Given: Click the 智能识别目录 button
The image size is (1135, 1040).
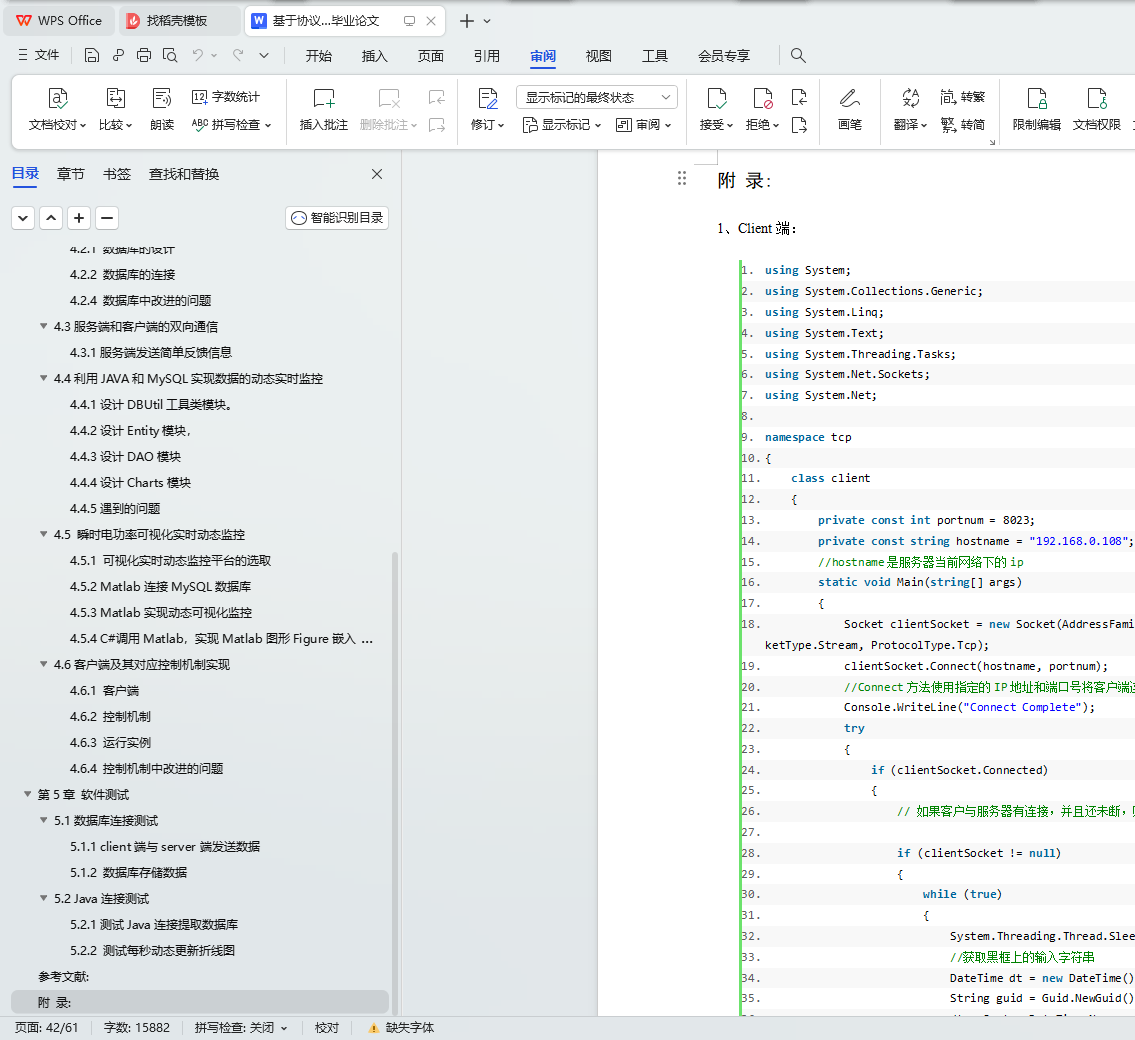Looking at the screenshot, I should tap(337, 218).
